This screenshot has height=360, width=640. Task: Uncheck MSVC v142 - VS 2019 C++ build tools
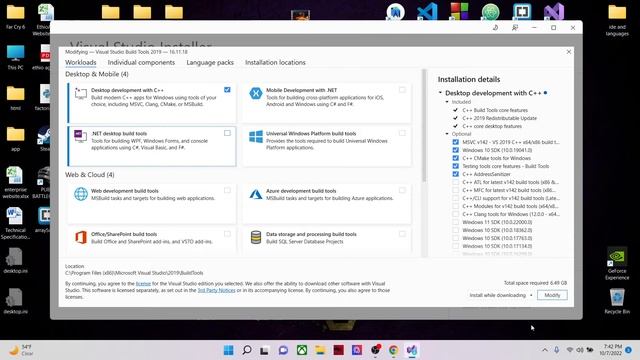click(456, 142)
